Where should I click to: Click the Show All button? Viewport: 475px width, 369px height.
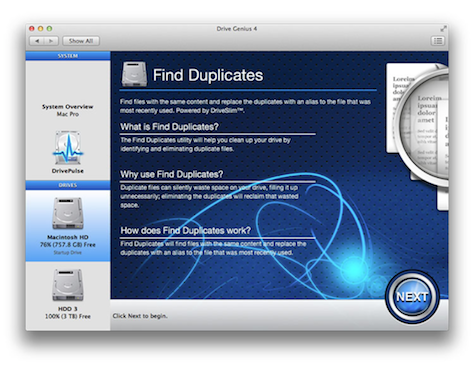click(x=81, y=41)
